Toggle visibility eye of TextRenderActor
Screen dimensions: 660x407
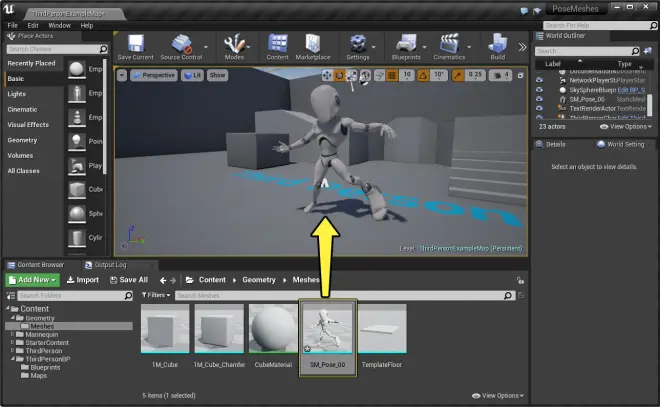point(539,108)
